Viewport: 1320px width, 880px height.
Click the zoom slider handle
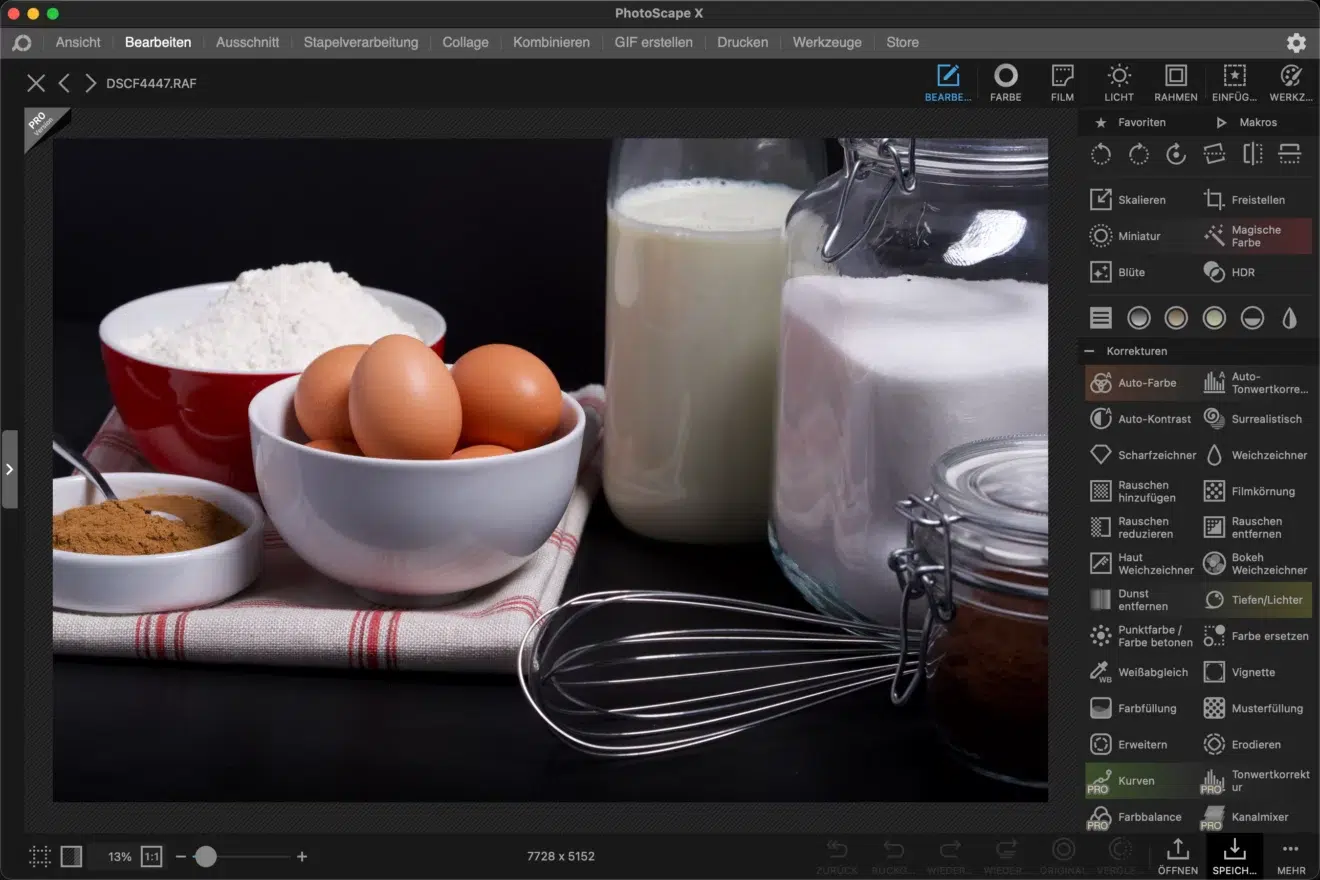pyautogui.click(x=205, y=856)
